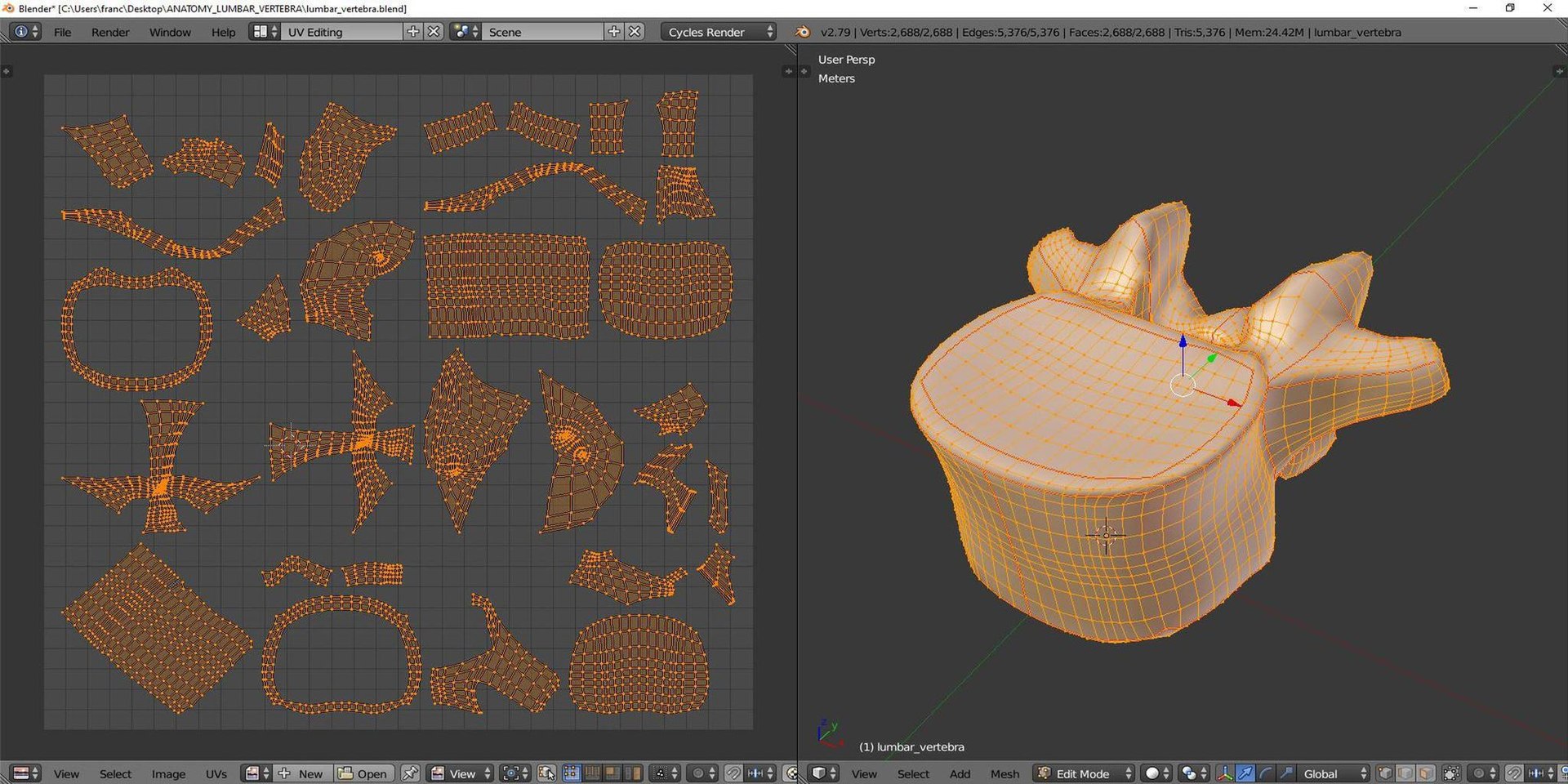Open the 3D view pivot point selector
1568x784 pixels.
coord(1194,773)
